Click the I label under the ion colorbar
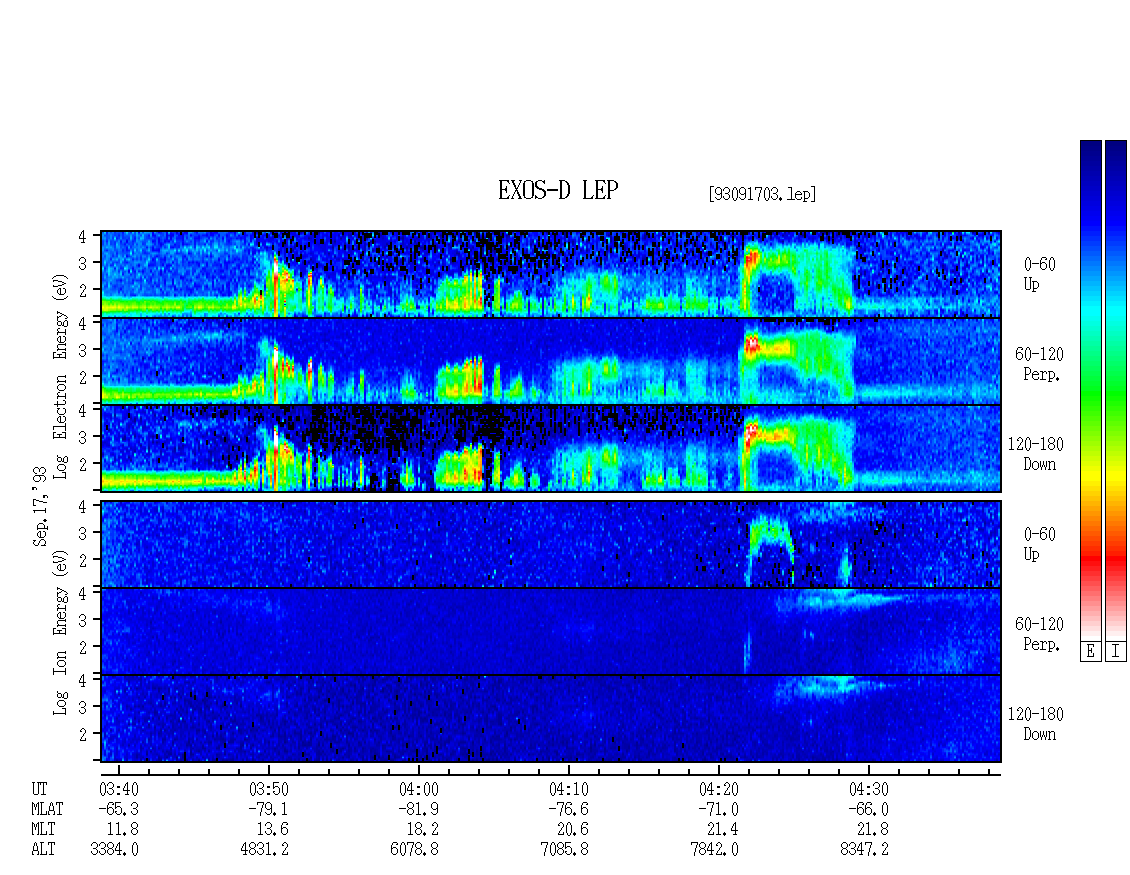The image size is (1130, 875). 1116,651
